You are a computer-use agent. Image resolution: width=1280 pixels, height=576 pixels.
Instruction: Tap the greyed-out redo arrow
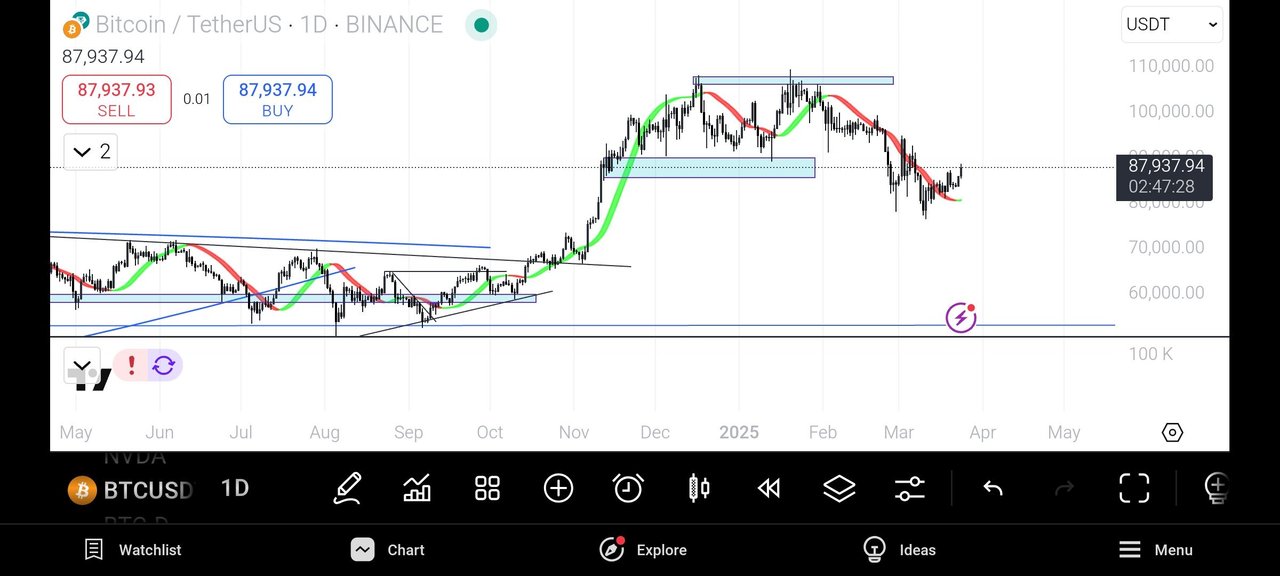tap(1065, 488)
